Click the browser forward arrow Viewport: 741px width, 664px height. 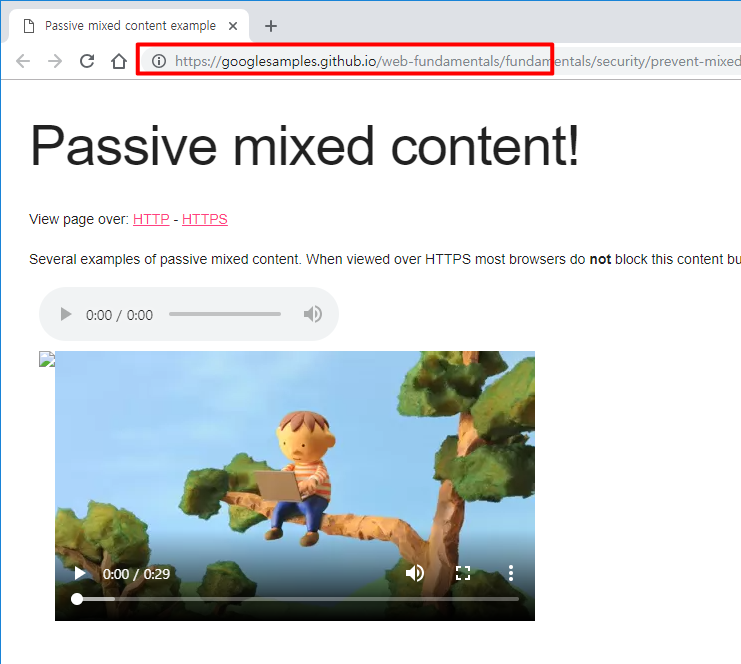pyautogui.click(x=55, y=61)
